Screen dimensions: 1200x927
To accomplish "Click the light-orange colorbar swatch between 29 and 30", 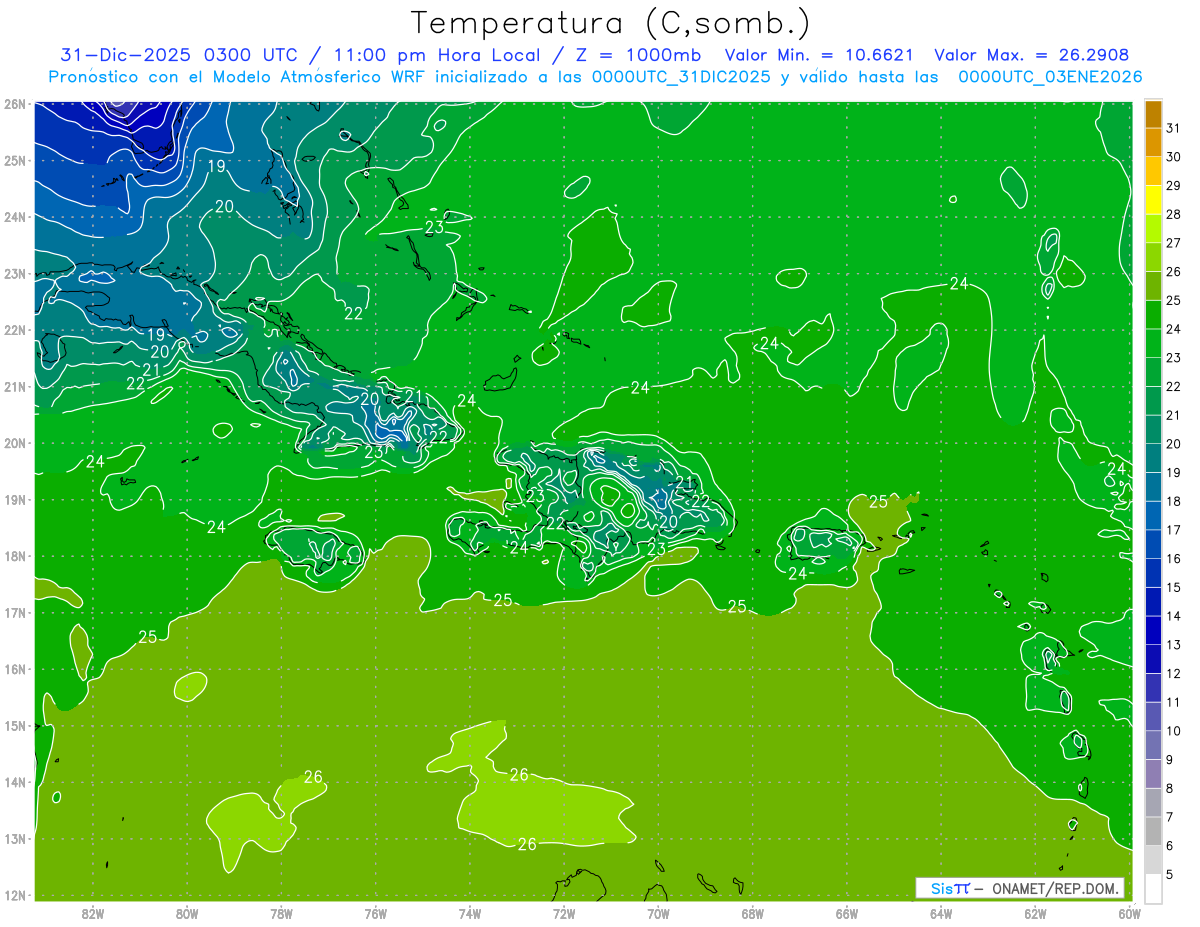I will (1153, 171).
